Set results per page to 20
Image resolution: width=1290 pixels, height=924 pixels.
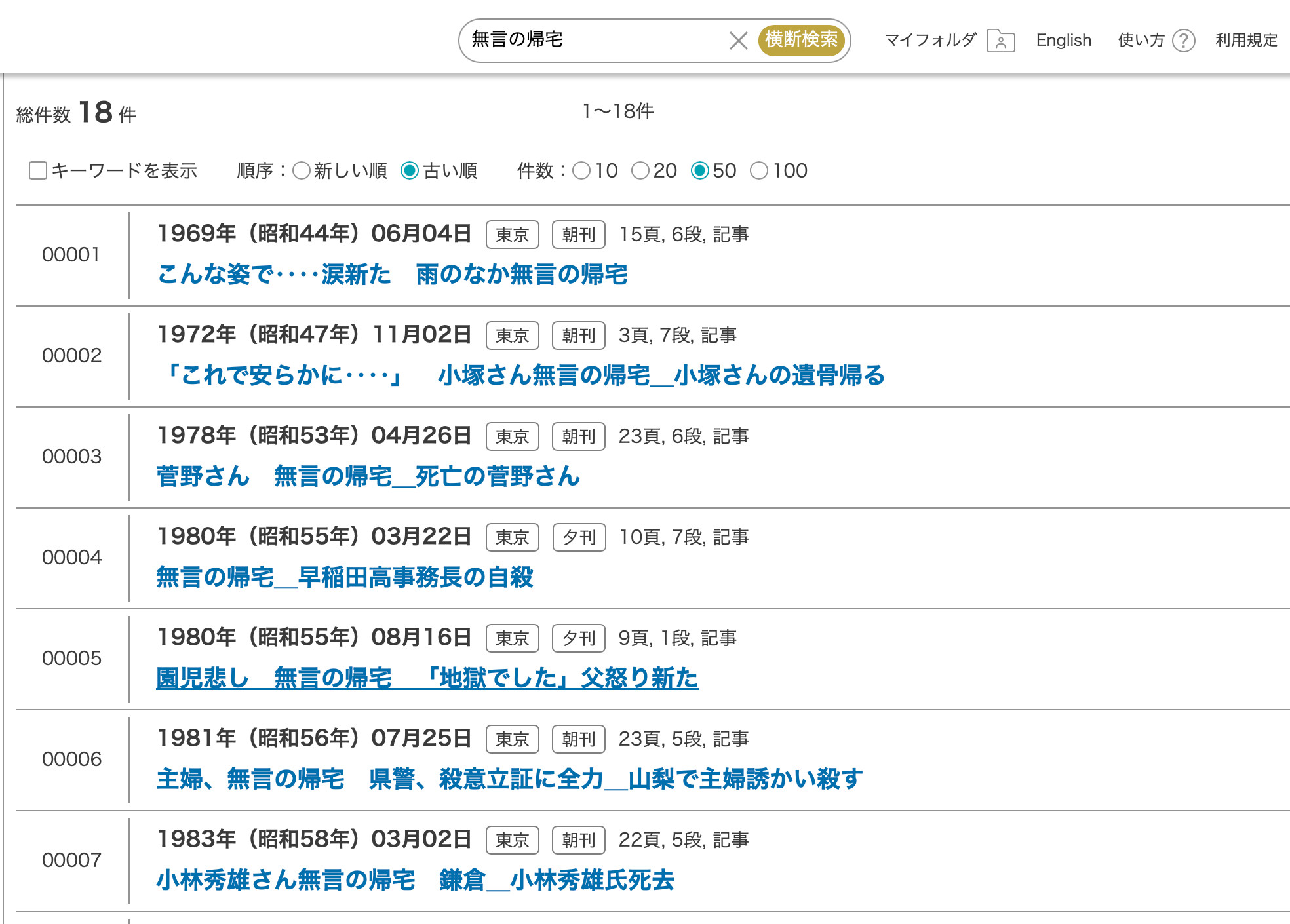[x=640, y=171]
